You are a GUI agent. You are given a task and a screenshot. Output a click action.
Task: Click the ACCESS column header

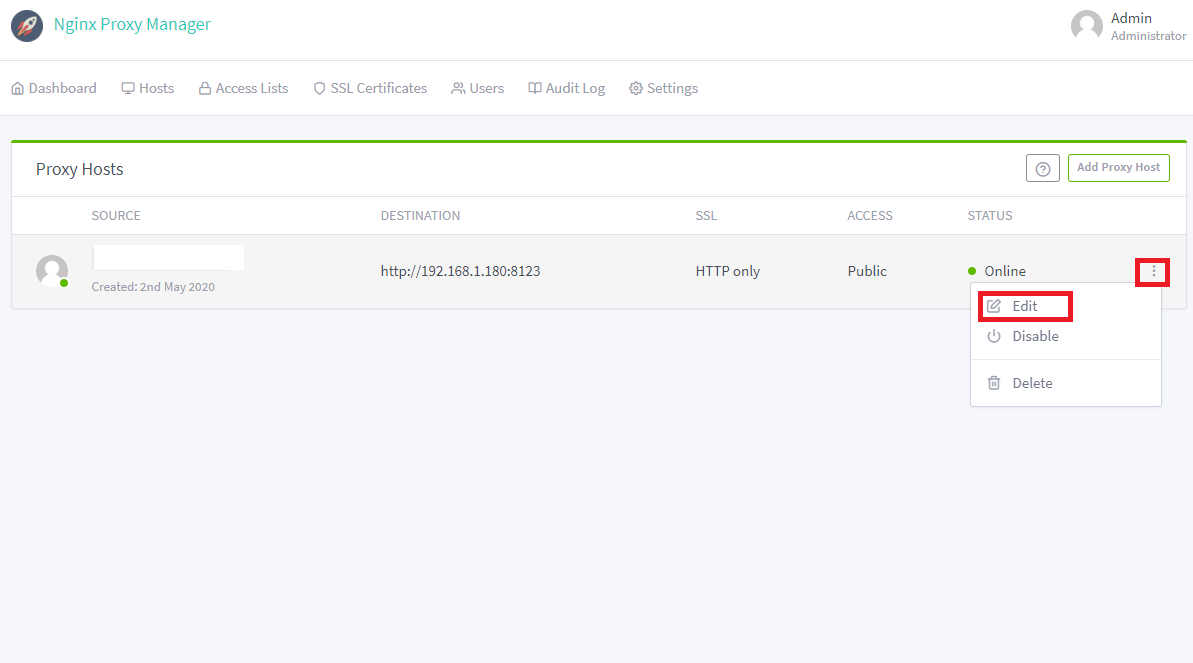(870, 215)
